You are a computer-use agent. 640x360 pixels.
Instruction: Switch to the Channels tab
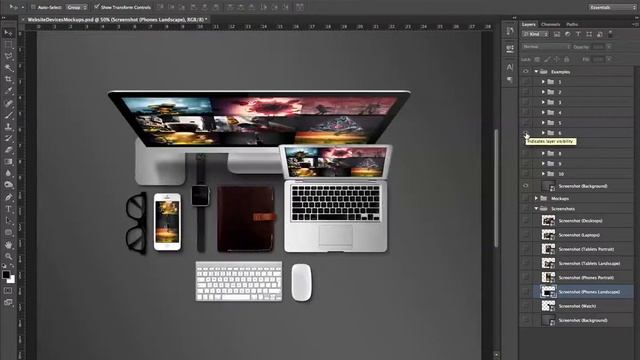550,24
